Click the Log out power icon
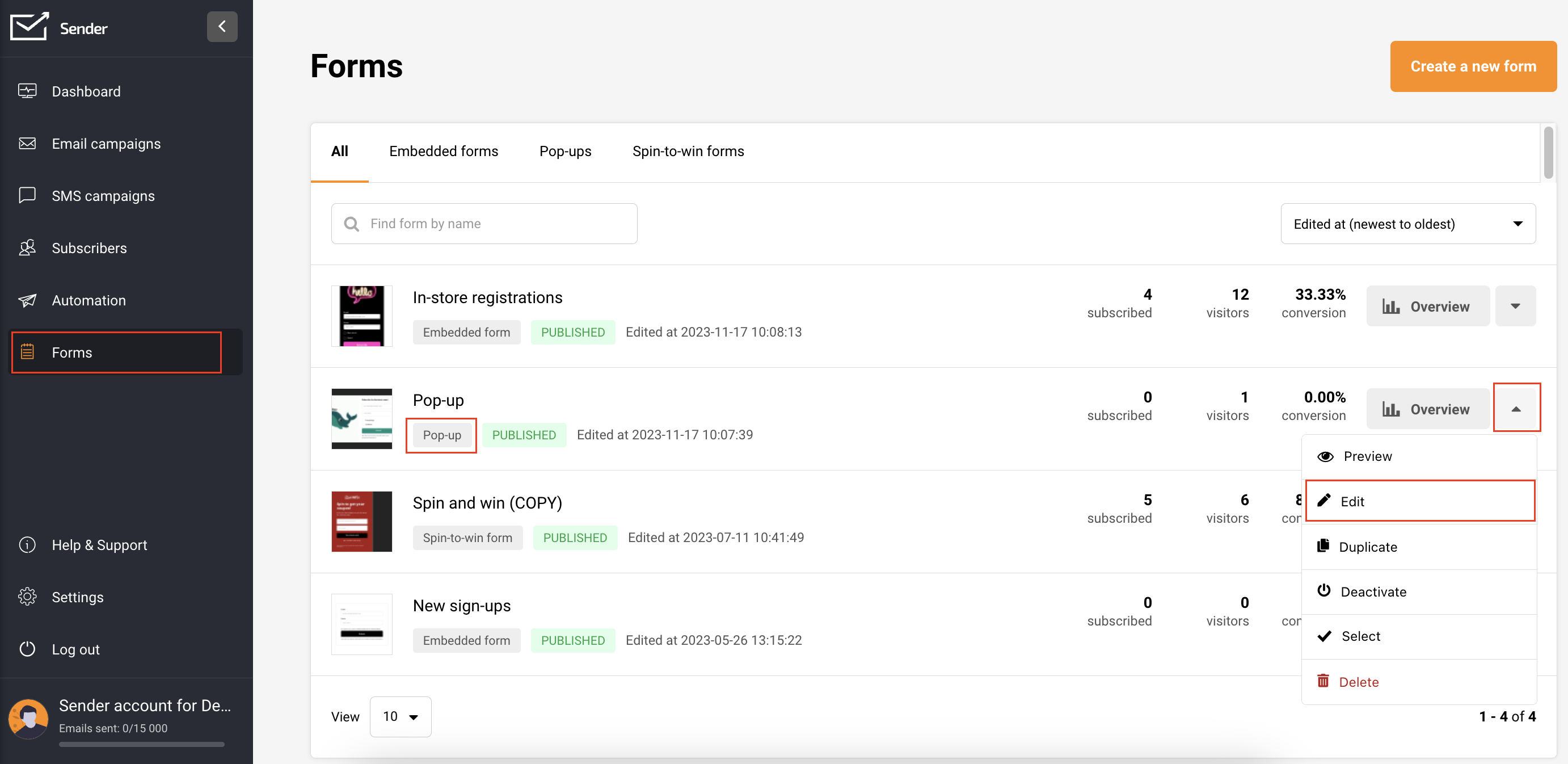1568x764 pixels. tap(27, 649)
